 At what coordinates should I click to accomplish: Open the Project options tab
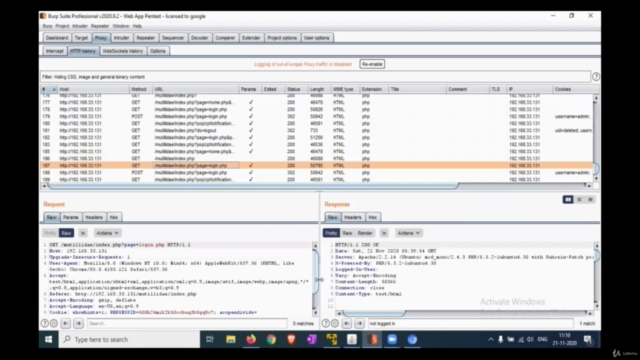tap(282, 38)
